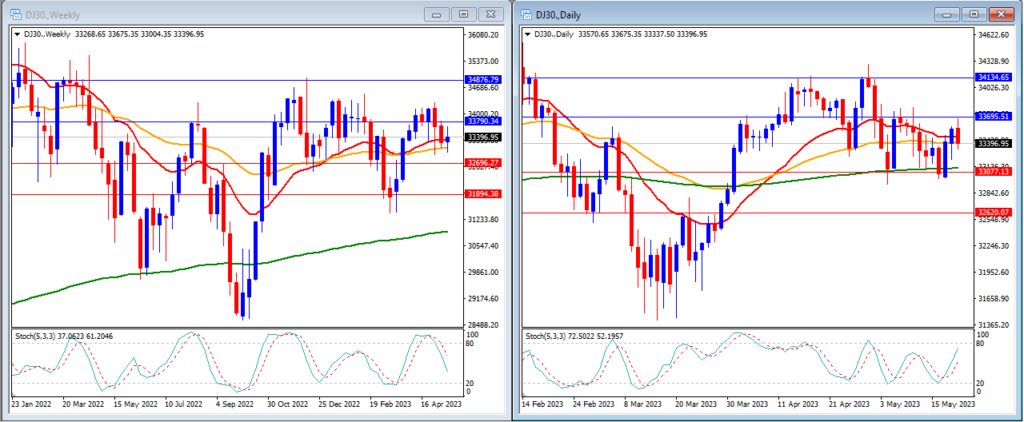Click the DJ30.,Daily title bar text

pos(558,14)
